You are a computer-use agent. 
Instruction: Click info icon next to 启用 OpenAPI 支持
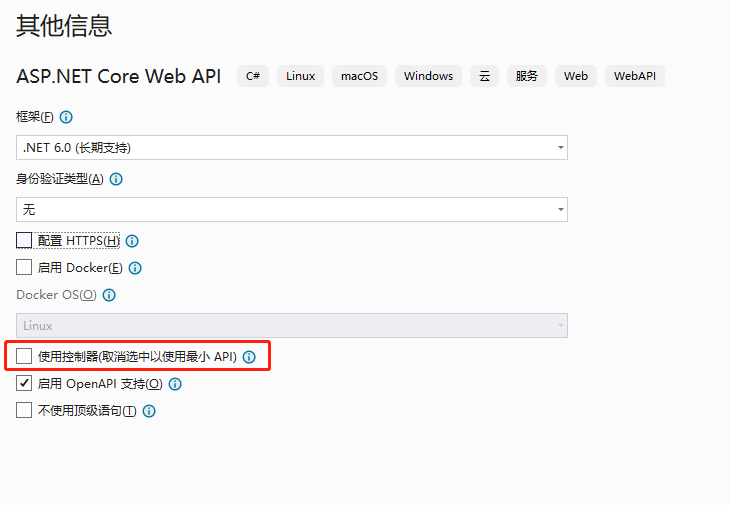(175, 384)
